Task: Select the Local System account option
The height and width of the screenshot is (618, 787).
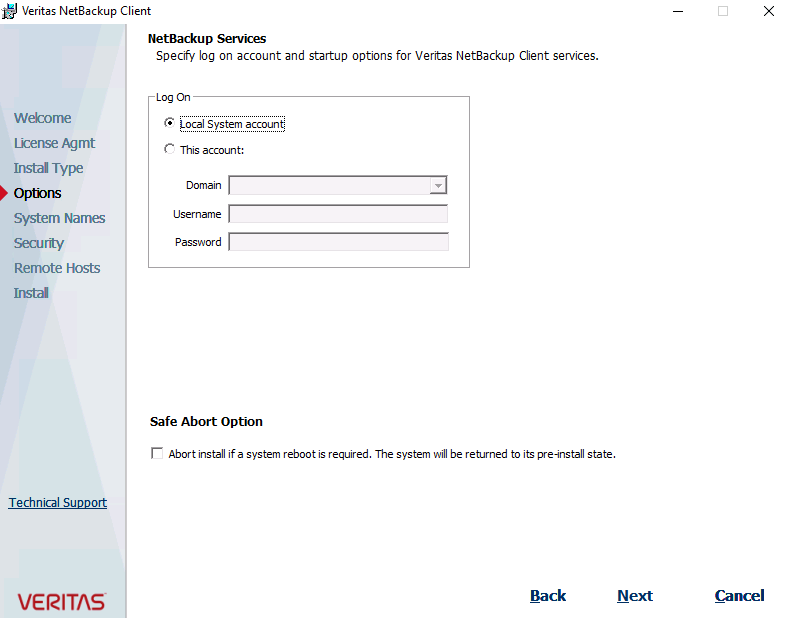Action: point(169,124)
